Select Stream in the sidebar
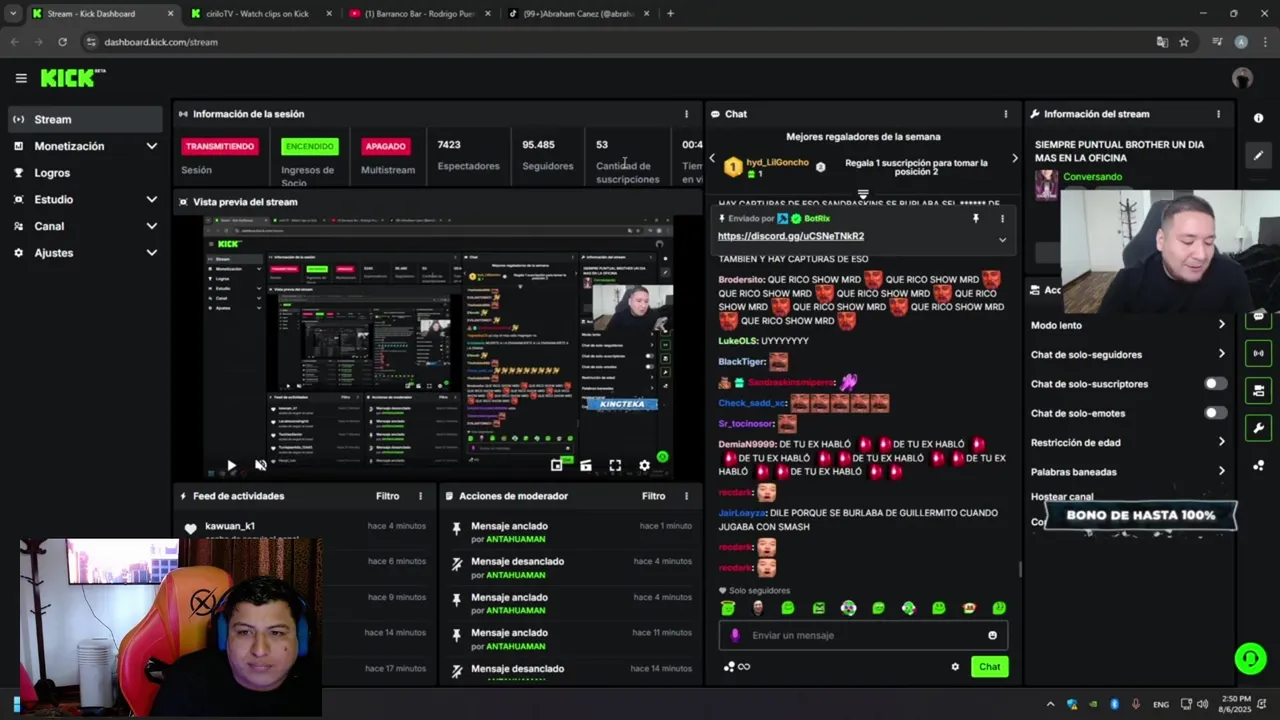The height and width of the screenshot is (720, 1280). coord(85,119)
